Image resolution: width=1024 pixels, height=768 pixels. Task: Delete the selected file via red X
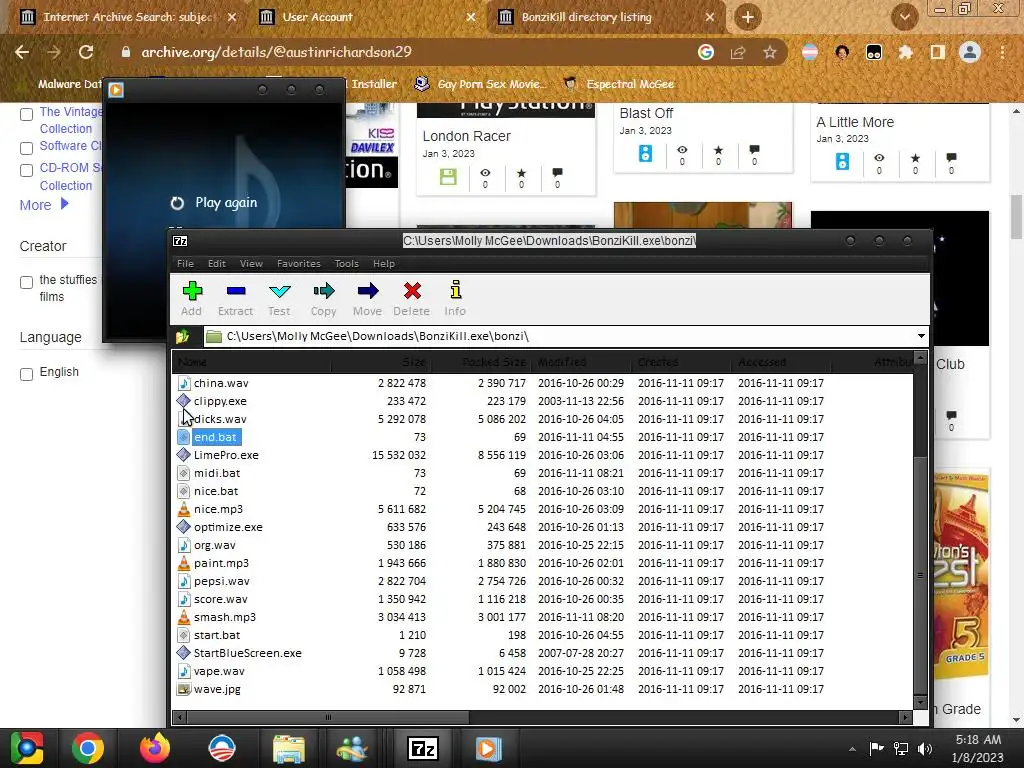[411, 298]
